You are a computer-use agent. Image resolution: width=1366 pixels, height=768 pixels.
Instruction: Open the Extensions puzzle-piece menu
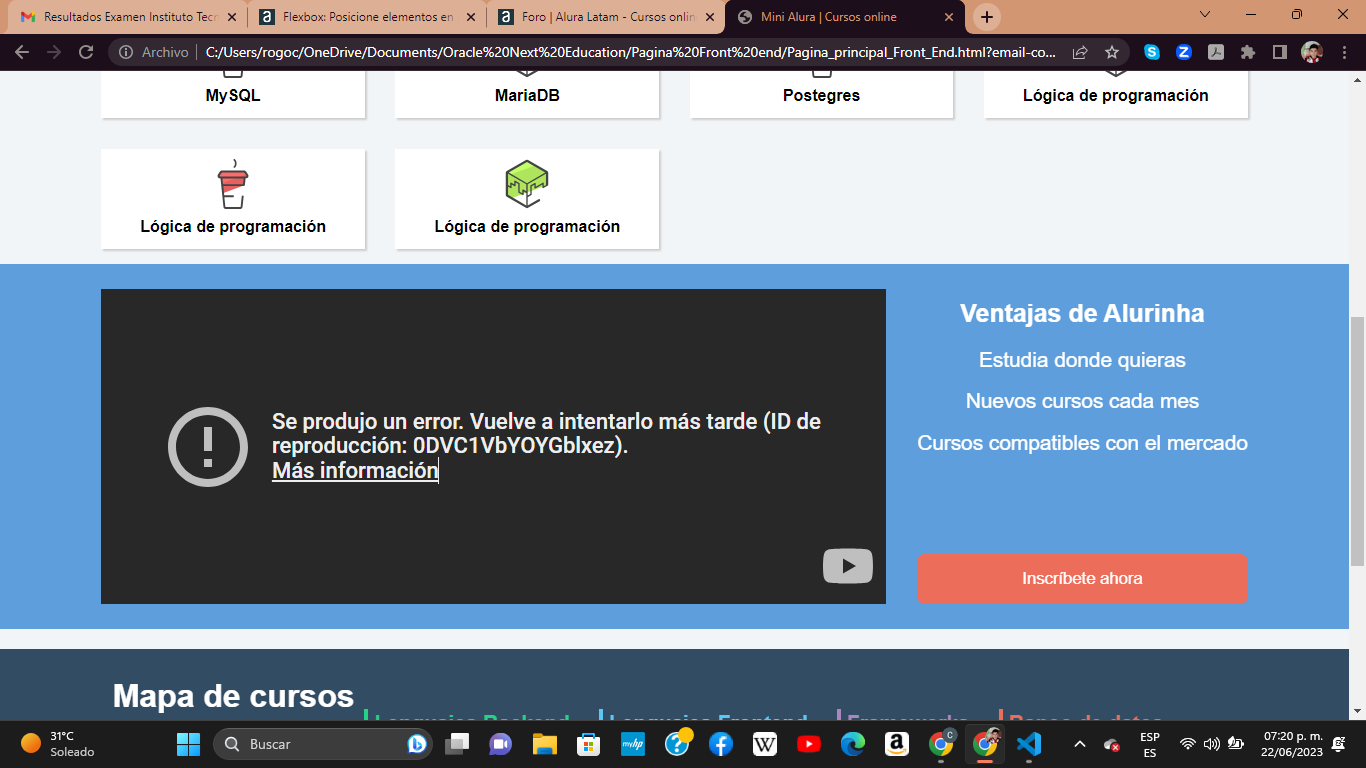1248,52
